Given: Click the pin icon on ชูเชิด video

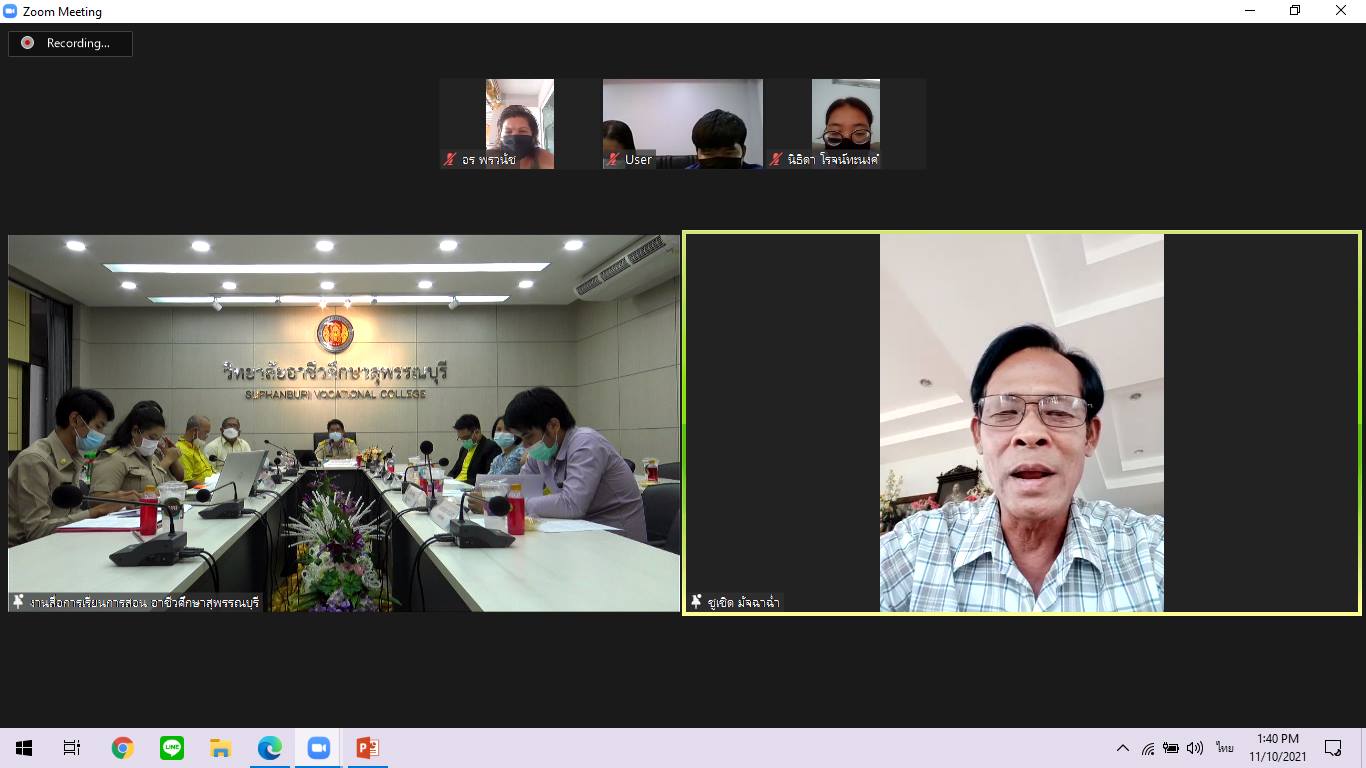Looking at the screenshot, I should 697,602.
